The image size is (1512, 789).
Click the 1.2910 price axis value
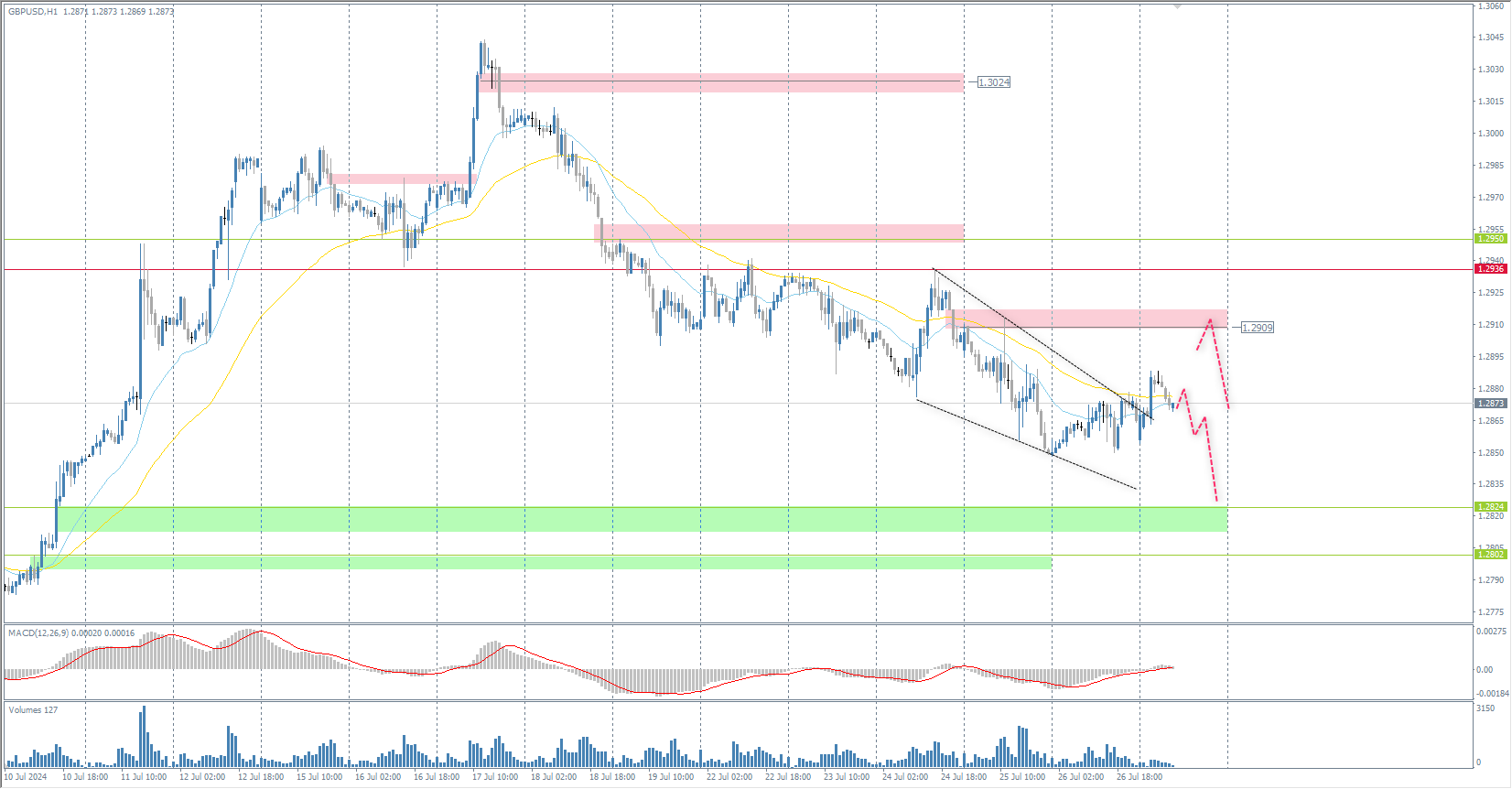(x=1491, y=325)
